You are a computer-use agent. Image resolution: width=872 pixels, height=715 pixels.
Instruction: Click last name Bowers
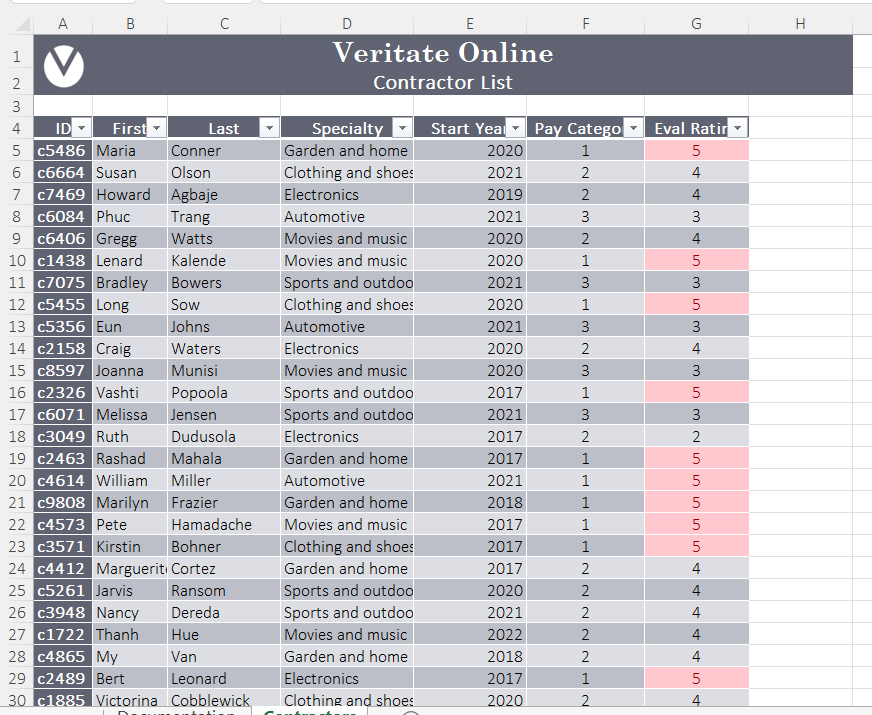224,282
